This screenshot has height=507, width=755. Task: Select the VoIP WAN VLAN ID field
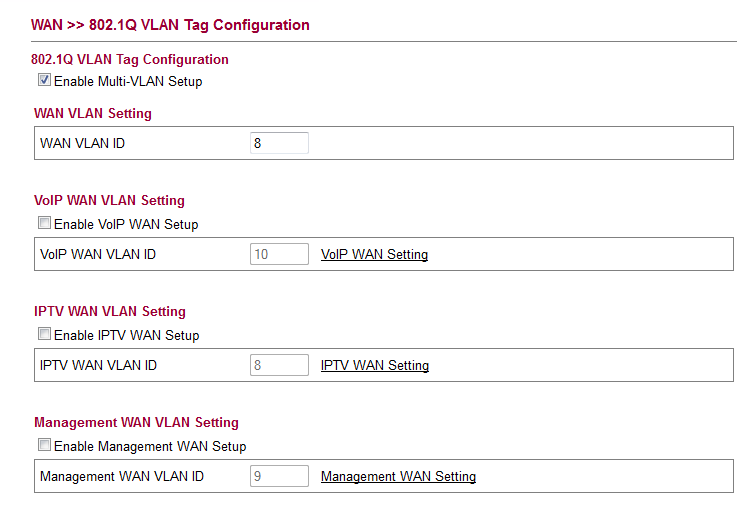(x=279, y=255)
